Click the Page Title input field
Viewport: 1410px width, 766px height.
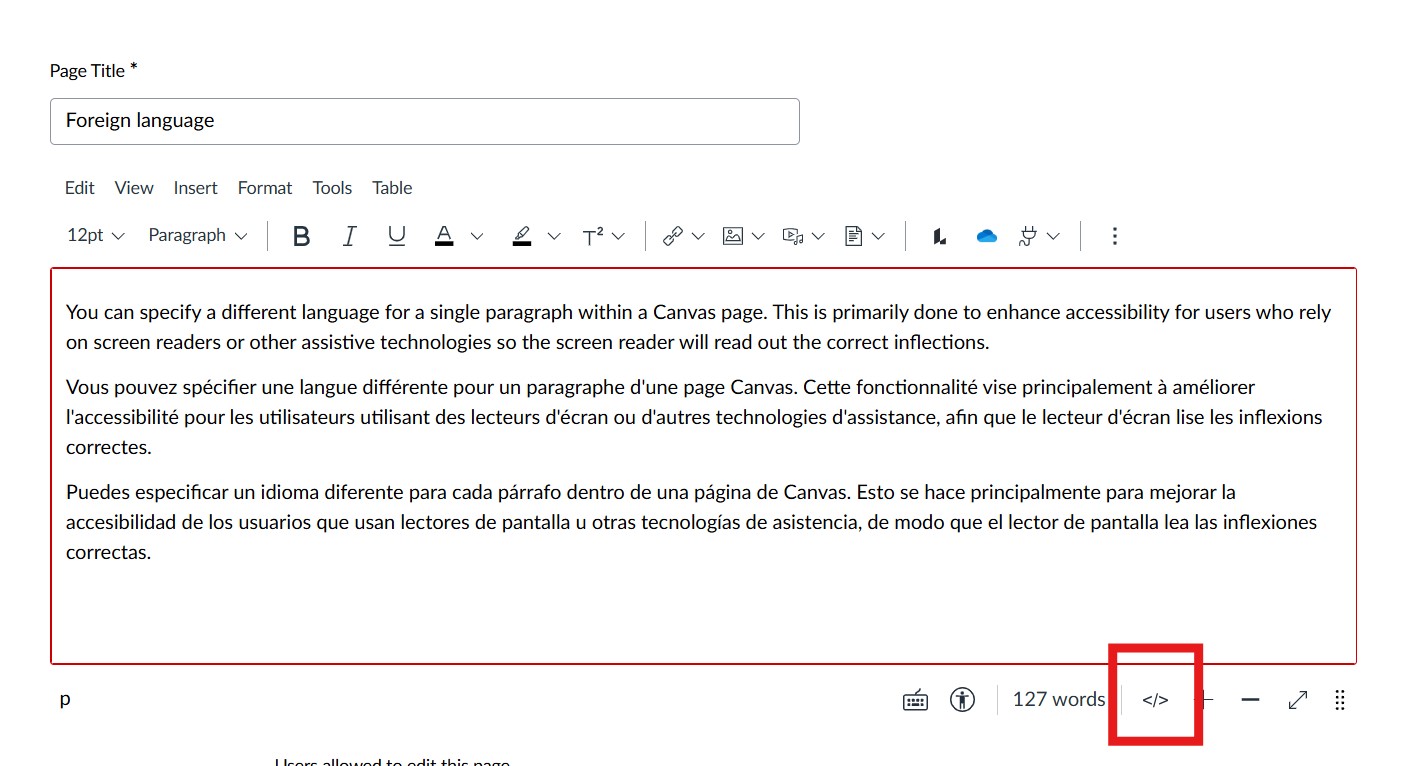[x=424, y=121]
